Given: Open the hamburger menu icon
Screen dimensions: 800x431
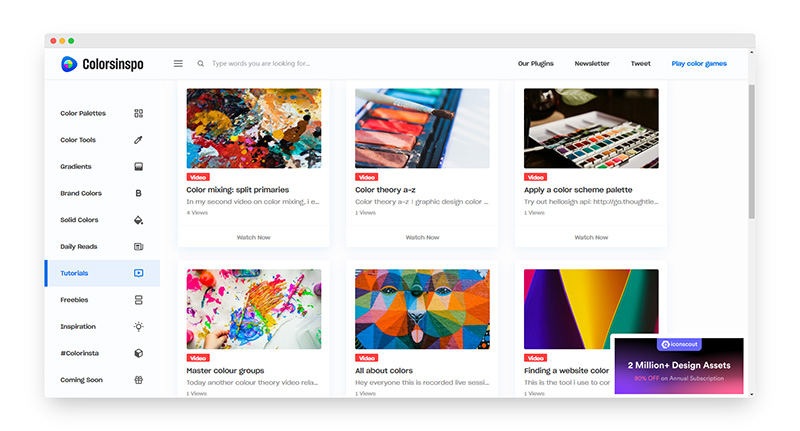Looking at the screenshot, I should point(178,64).
